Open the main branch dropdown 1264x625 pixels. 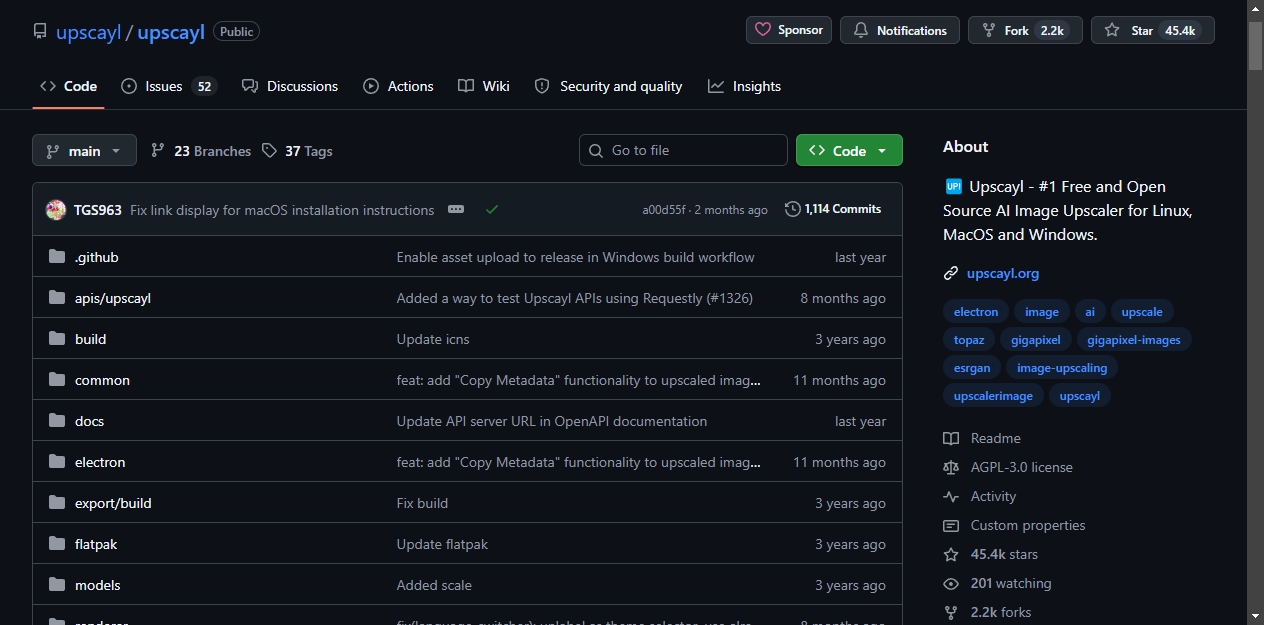point(84,150)
